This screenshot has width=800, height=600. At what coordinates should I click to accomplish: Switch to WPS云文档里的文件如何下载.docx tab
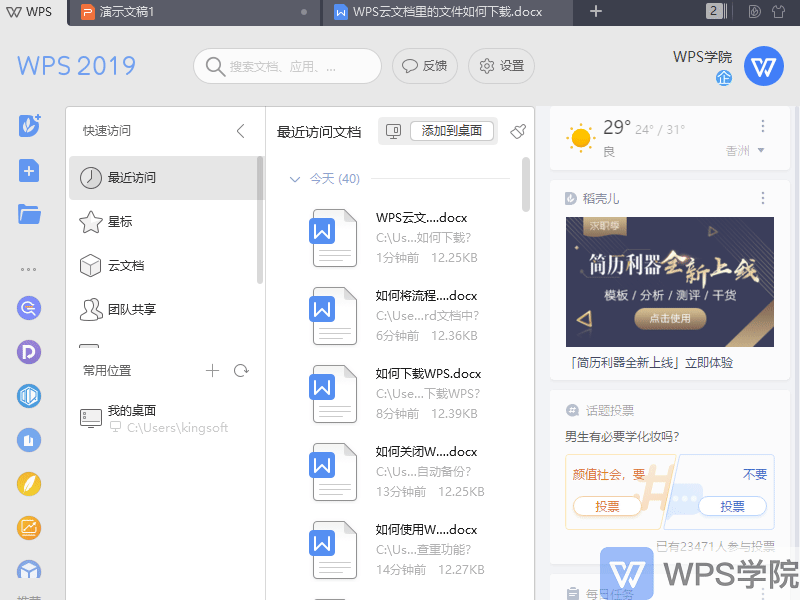(x=447, y=12)
